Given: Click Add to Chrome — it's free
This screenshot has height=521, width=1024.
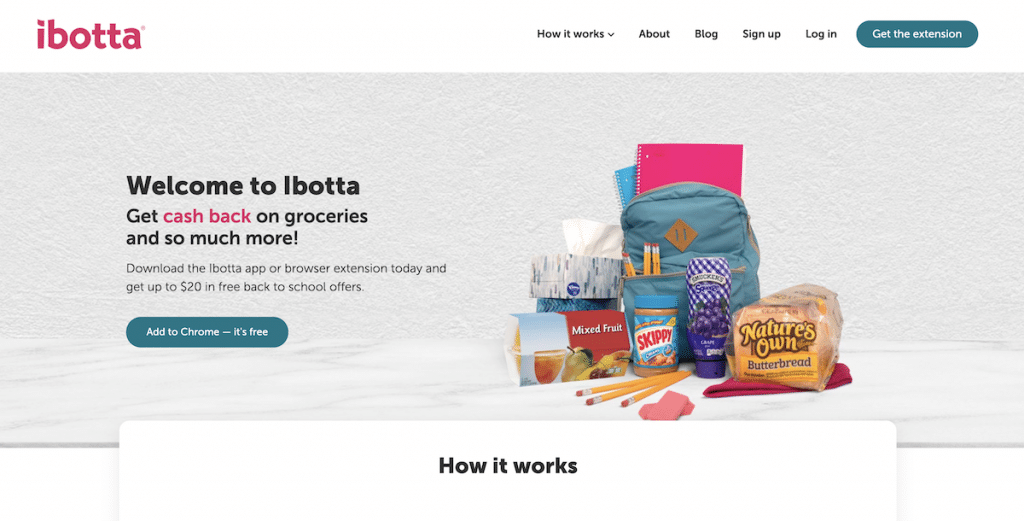Looking at the screenshot, I should (207, 332).
